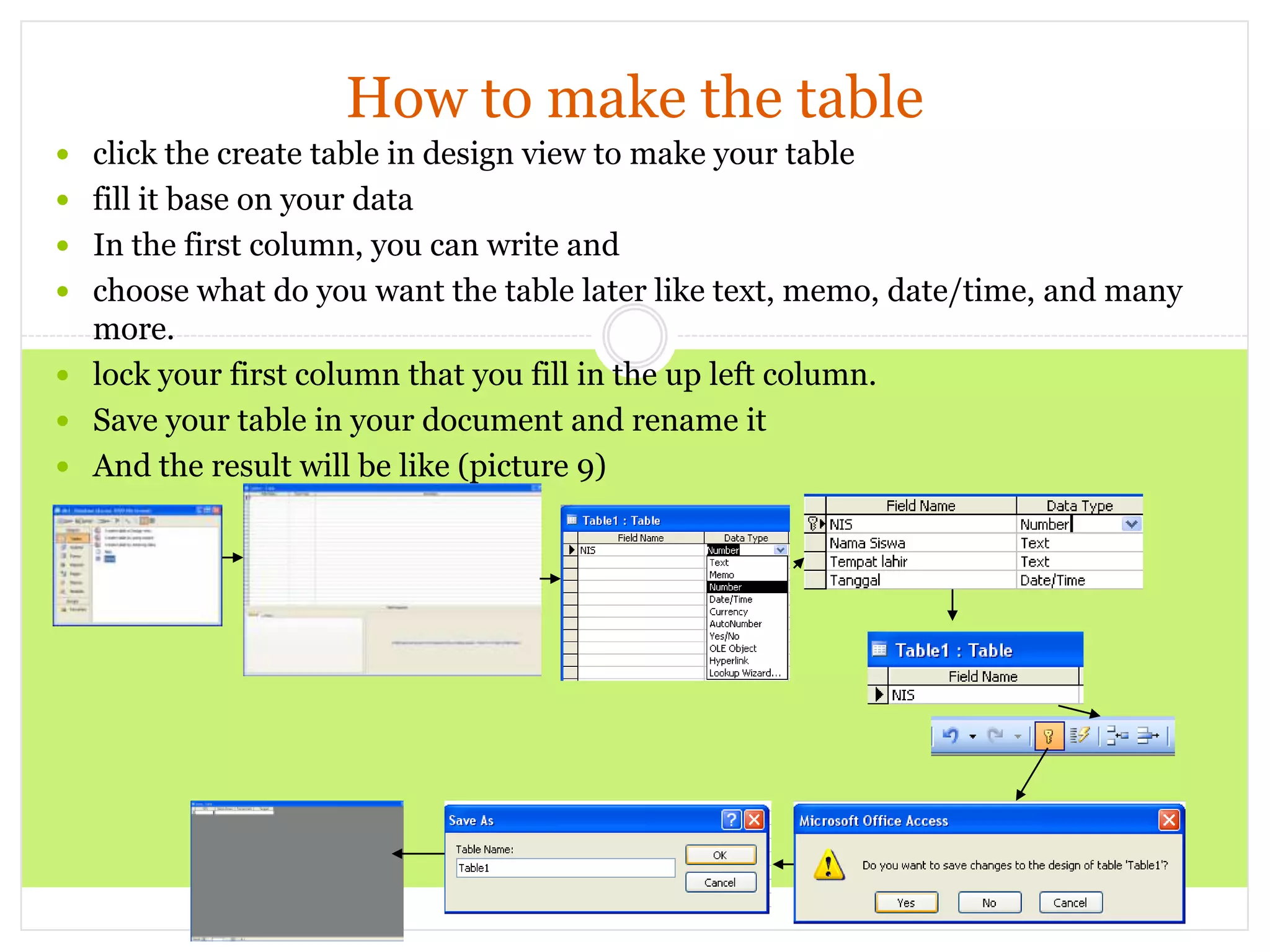Close the Save As dialog

coord(754,820)
